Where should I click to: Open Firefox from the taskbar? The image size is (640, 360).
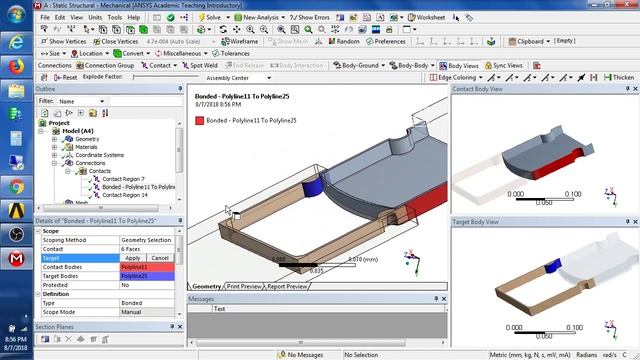coord(16,67)
